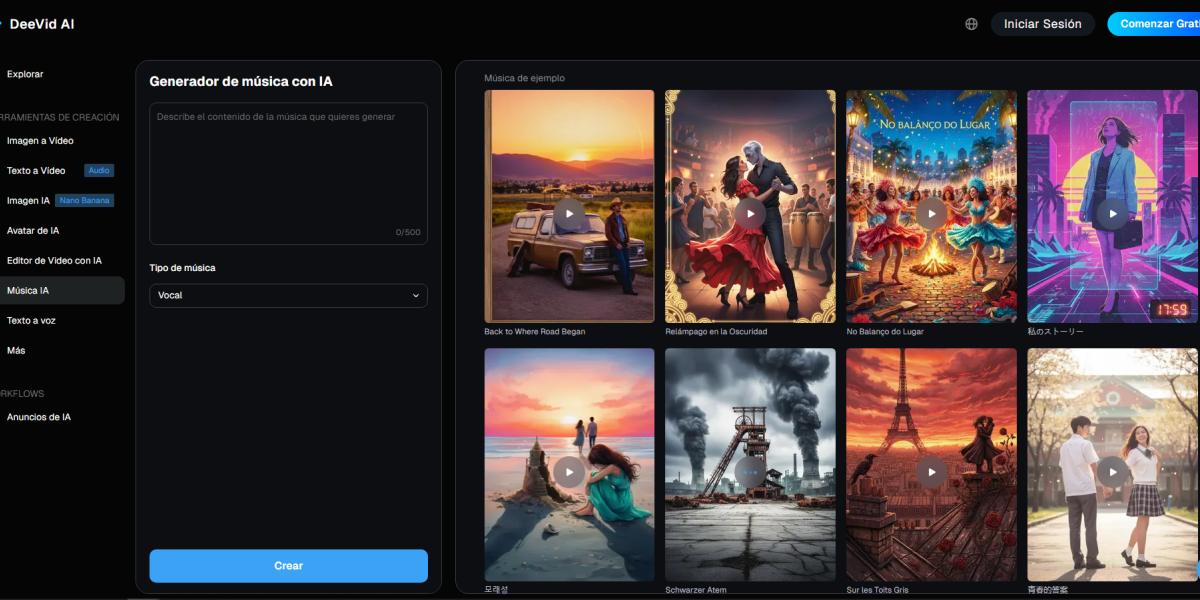Play the Back to Where Road Began sample
This screenshot has width=1200, height=600.
569,214
